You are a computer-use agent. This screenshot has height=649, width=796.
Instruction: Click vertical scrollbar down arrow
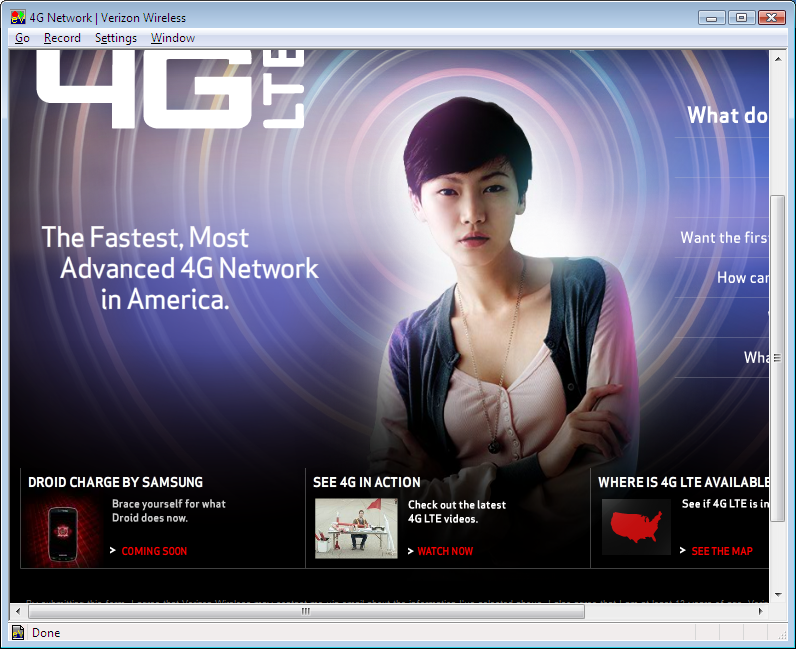[x=778, y=595]
